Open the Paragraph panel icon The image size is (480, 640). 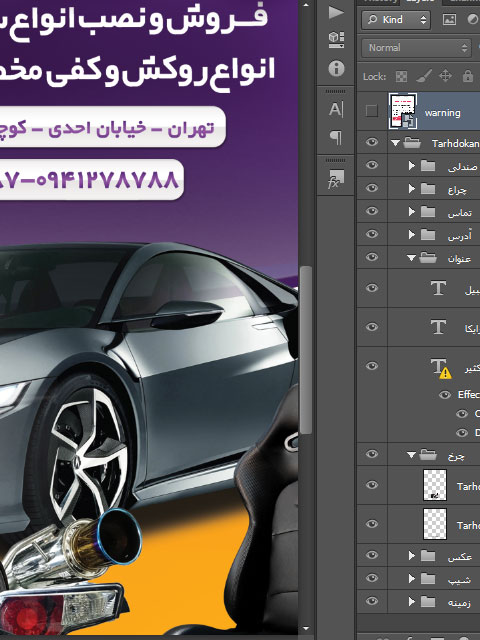tap(336, 138)
